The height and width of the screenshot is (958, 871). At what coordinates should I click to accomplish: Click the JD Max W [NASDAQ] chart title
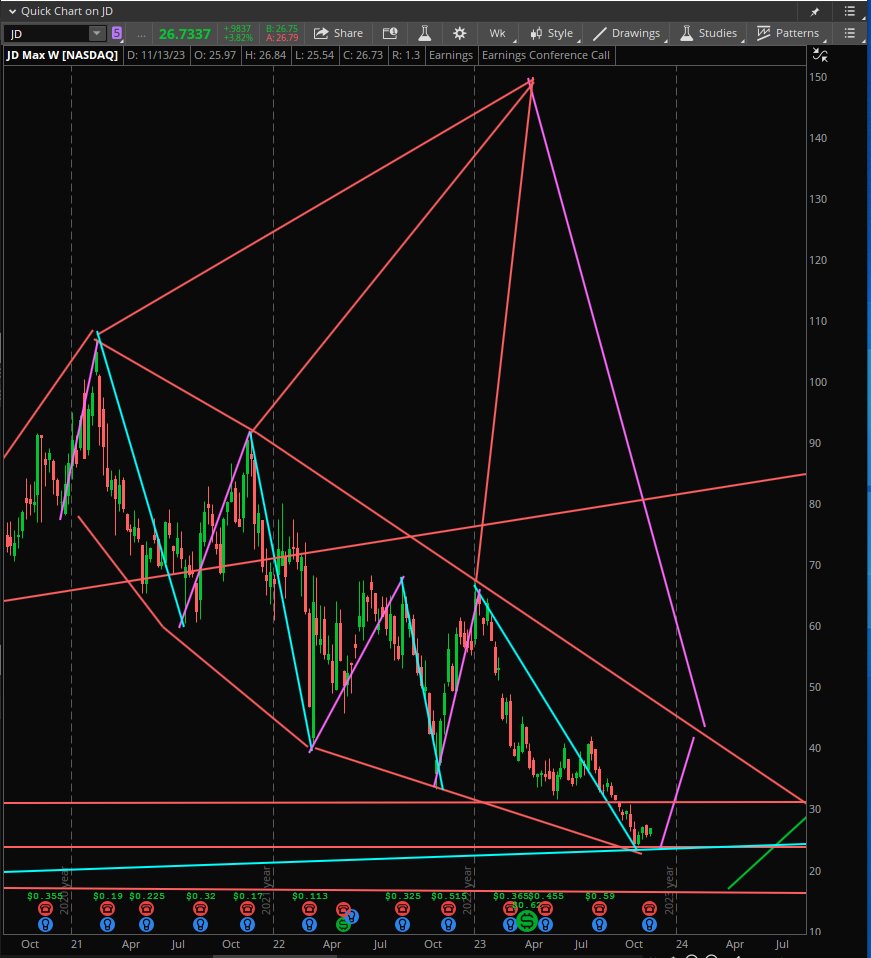pyautogui.click(x=62, y=55)
